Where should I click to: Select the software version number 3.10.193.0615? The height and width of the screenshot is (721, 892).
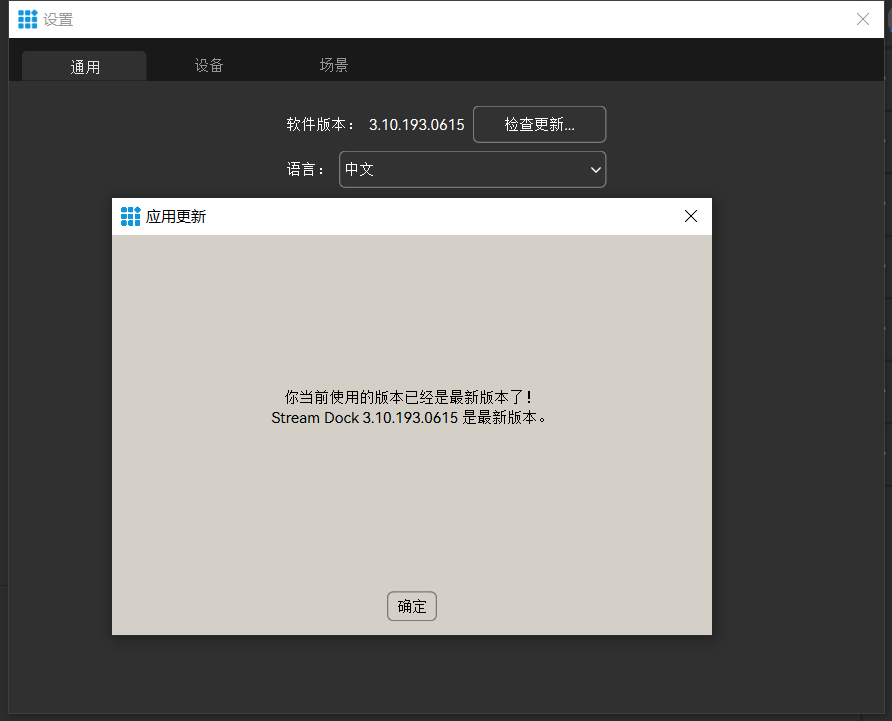click(x=416, y=125)
